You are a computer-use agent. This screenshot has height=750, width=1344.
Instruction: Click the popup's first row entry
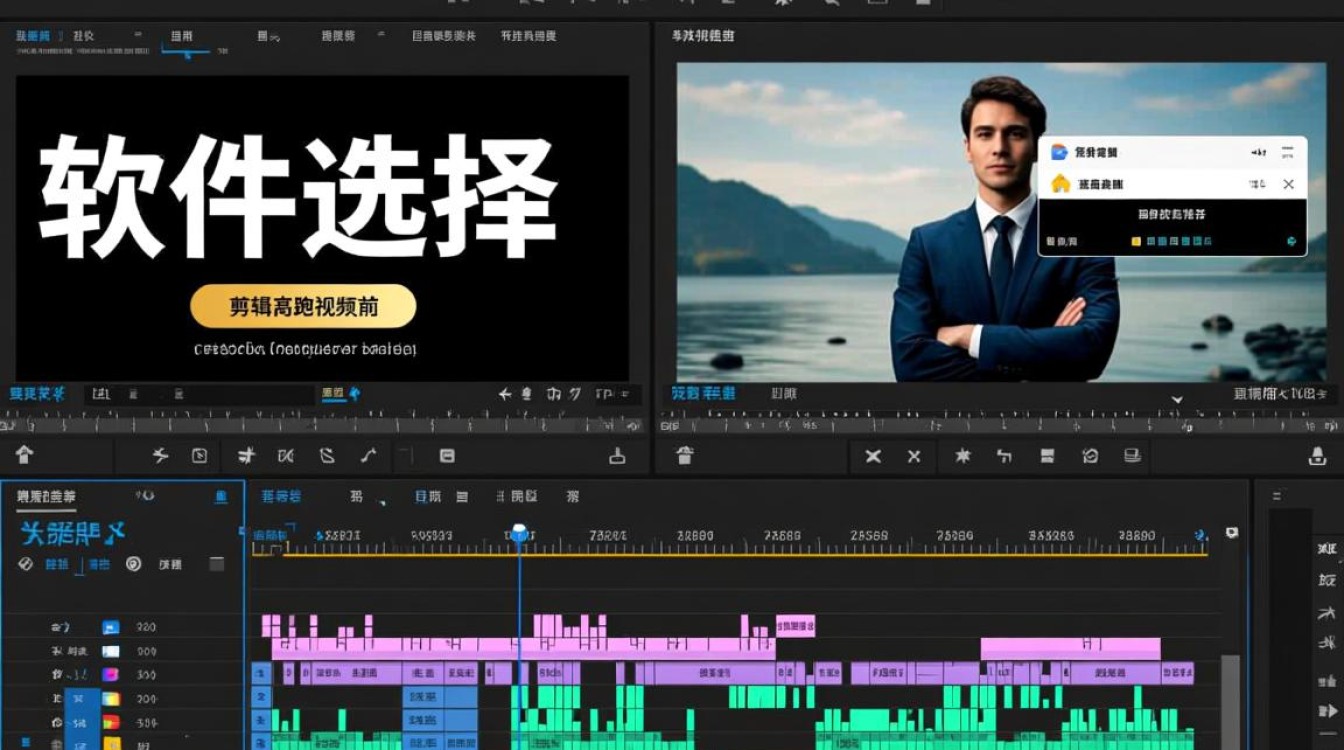pyautogui.click(x=1172, y=152)
